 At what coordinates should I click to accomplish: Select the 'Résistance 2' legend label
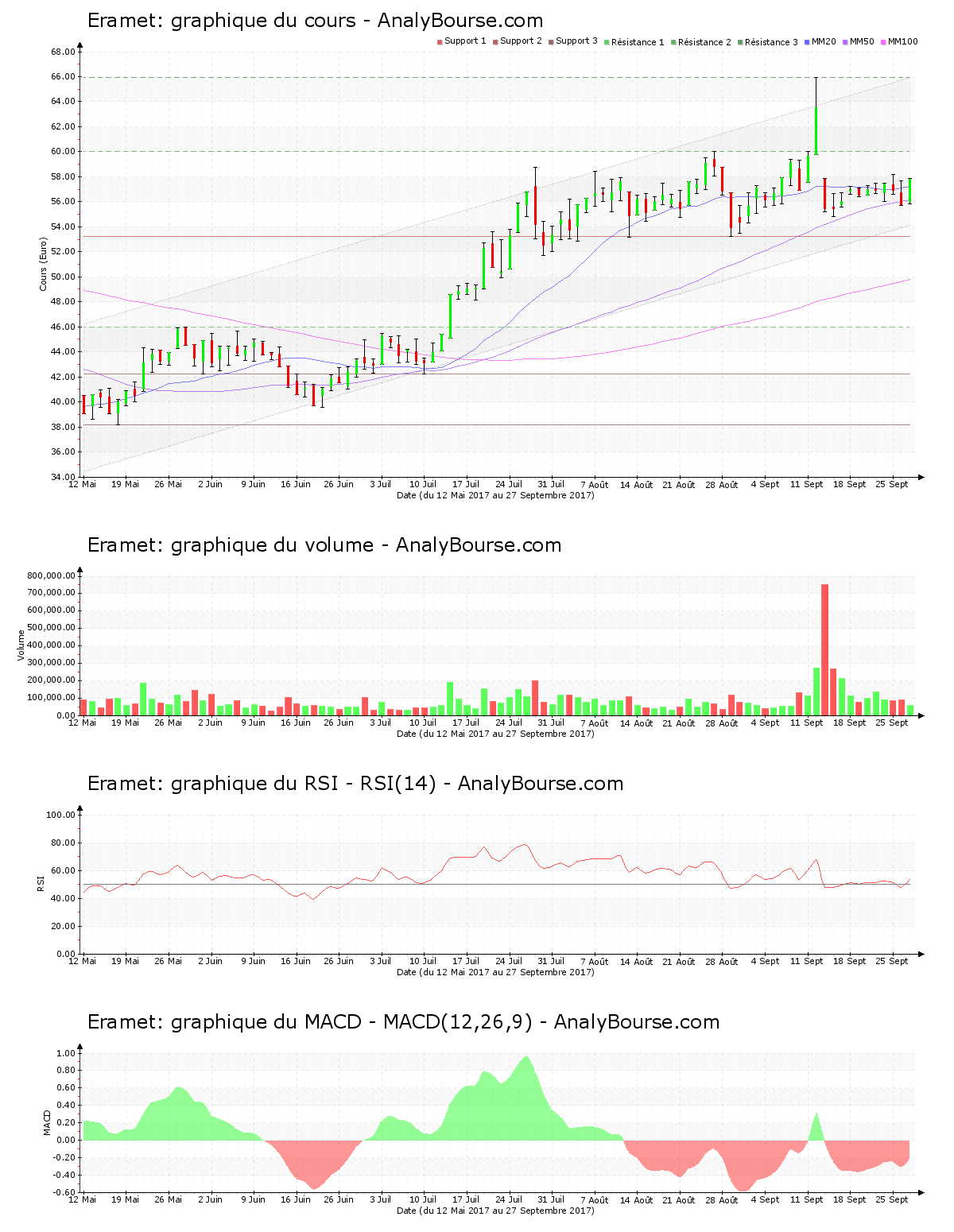click(x=704, y=42)
